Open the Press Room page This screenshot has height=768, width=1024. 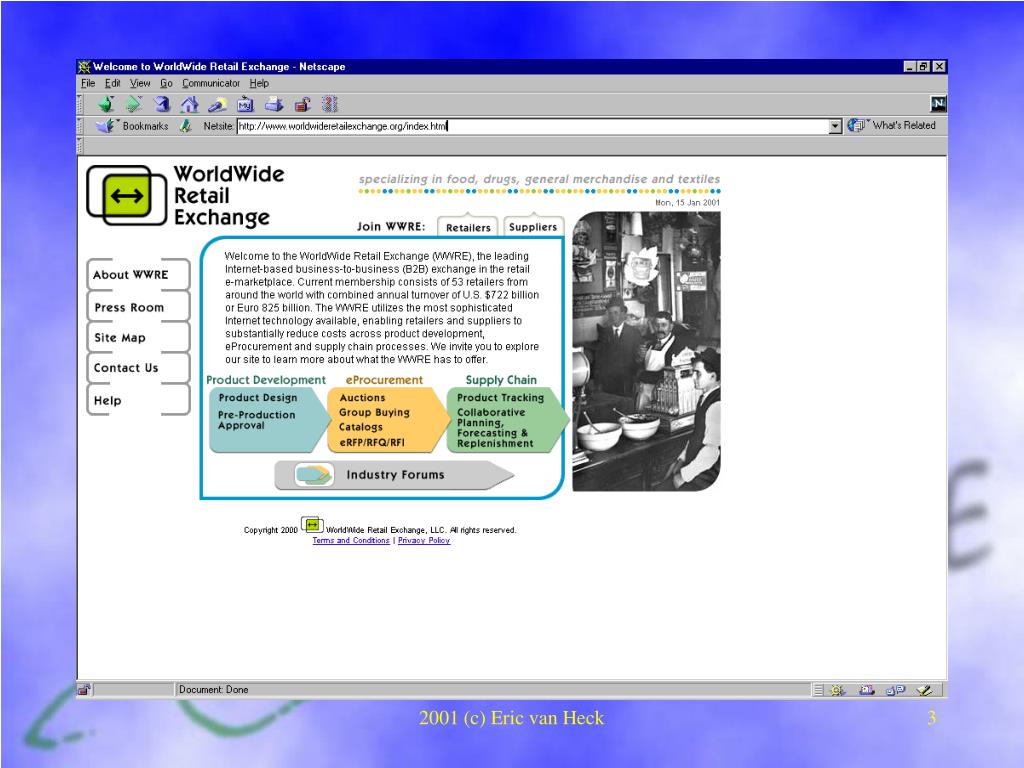tap(138, 306)
